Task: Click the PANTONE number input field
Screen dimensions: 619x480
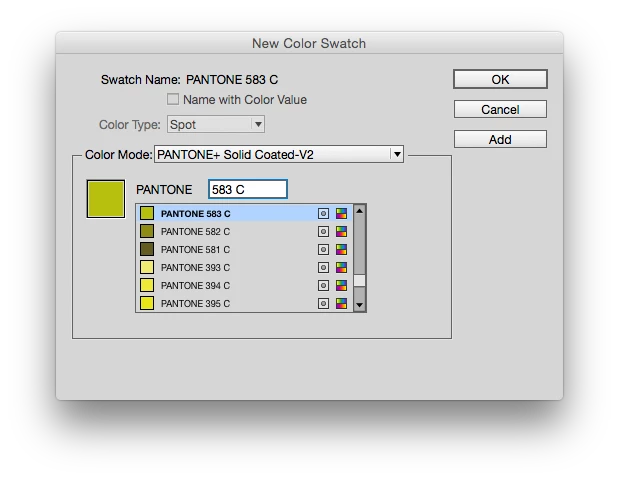Action: pyautogui.click(x=248, y=189)
